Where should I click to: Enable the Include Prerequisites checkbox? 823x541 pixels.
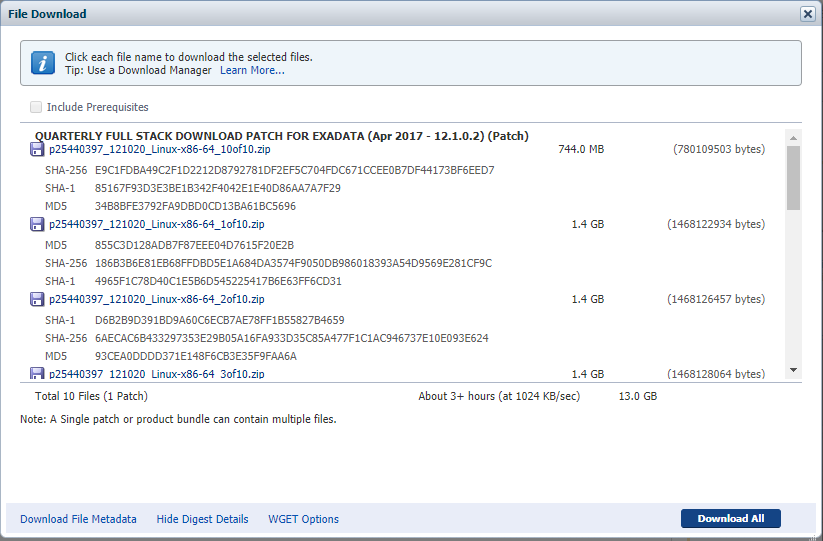click(37, 107)
